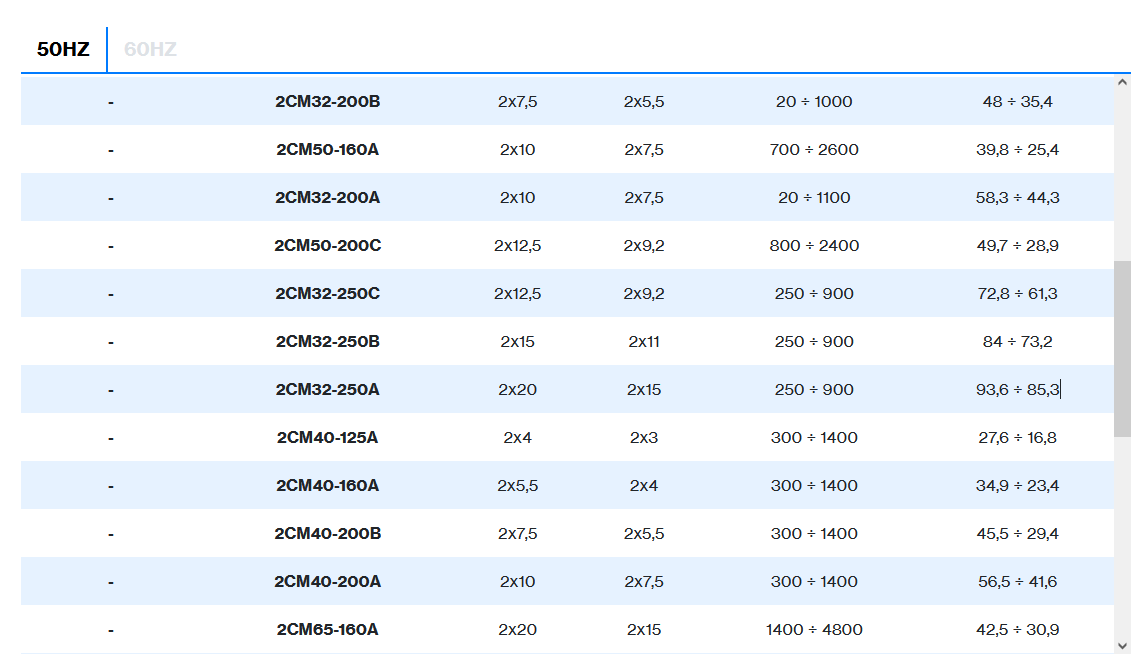The image size is (1148, 669).
Task: Select model 2CM50-160A
Action: [x=327, y=149]
